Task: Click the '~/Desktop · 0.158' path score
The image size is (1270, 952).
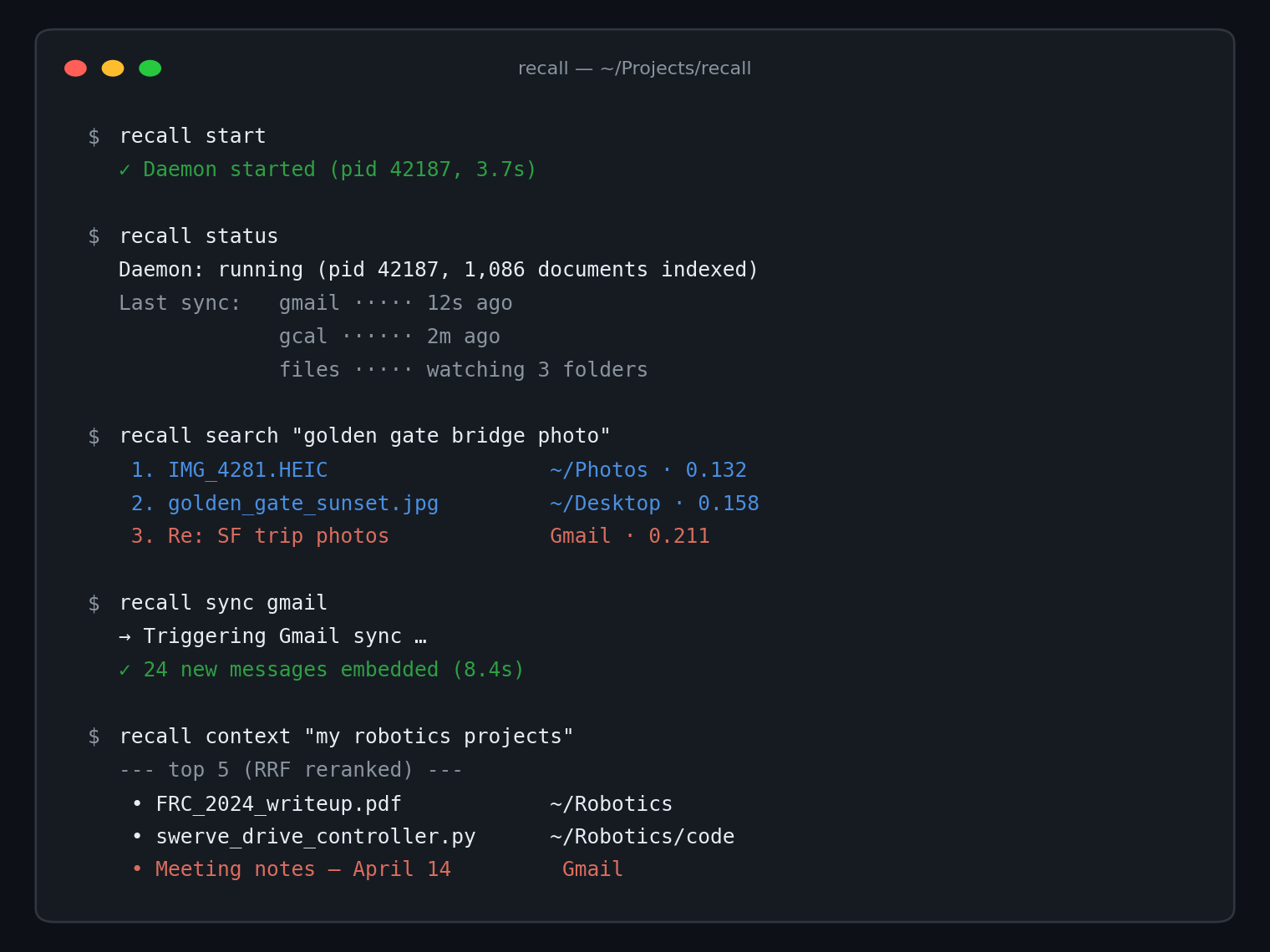Action: (x=654, y=504)
